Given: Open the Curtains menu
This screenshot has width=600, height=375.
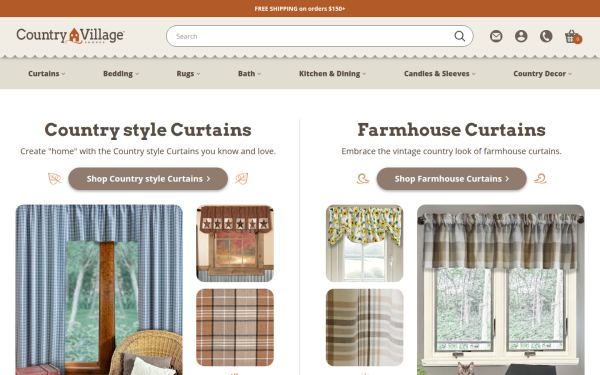Looking at the screenshot, I should click(x=47, y=73).
